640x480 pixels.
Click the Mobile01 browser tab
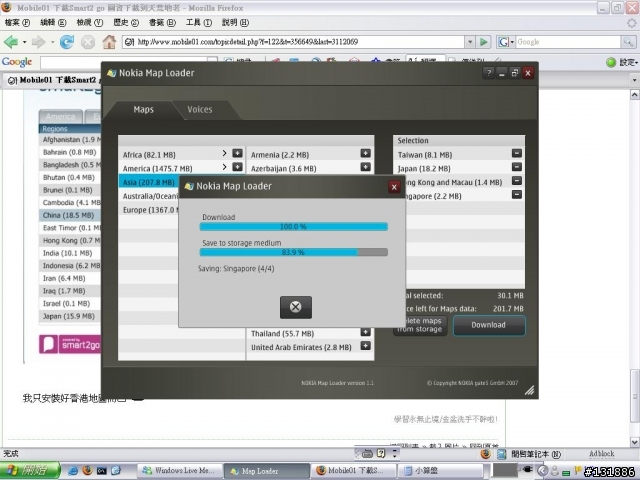pyautogui.click(x=53, y=80)
